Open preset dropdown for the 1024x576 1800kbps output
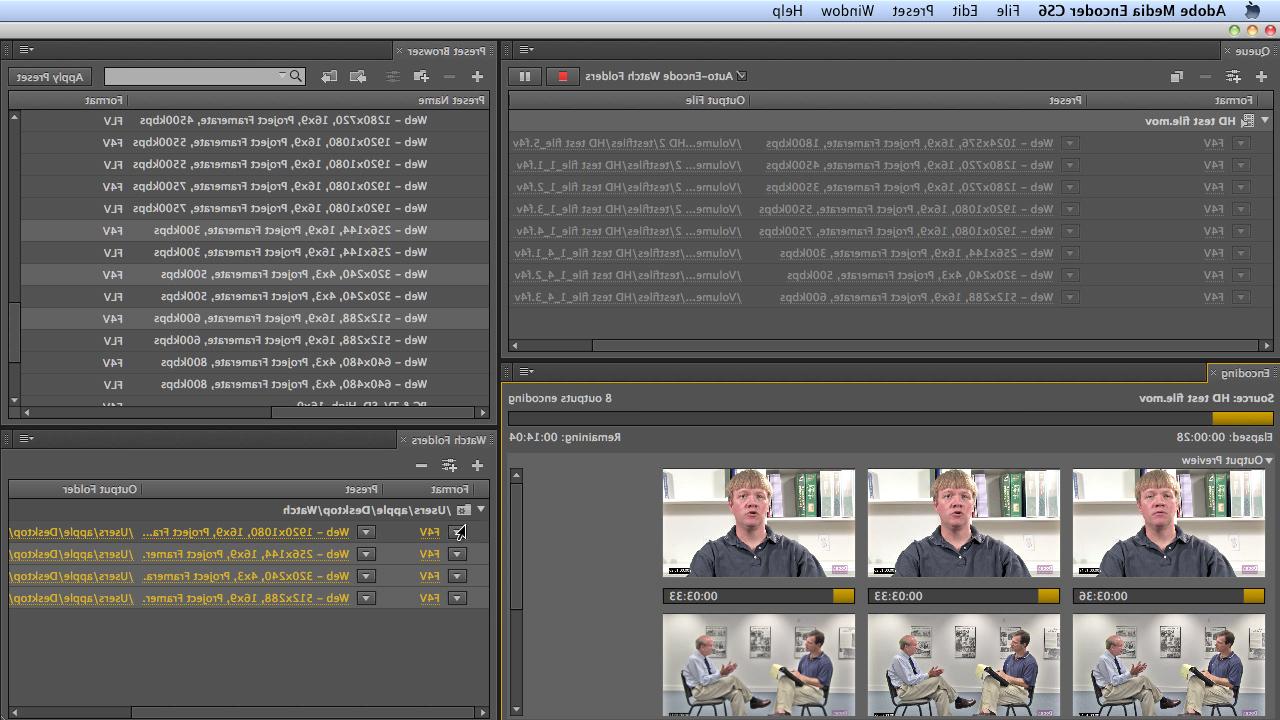Image resolution: width=1280 pixels, height=720 pixels. pyautogui.click(x=1070, y=143)
